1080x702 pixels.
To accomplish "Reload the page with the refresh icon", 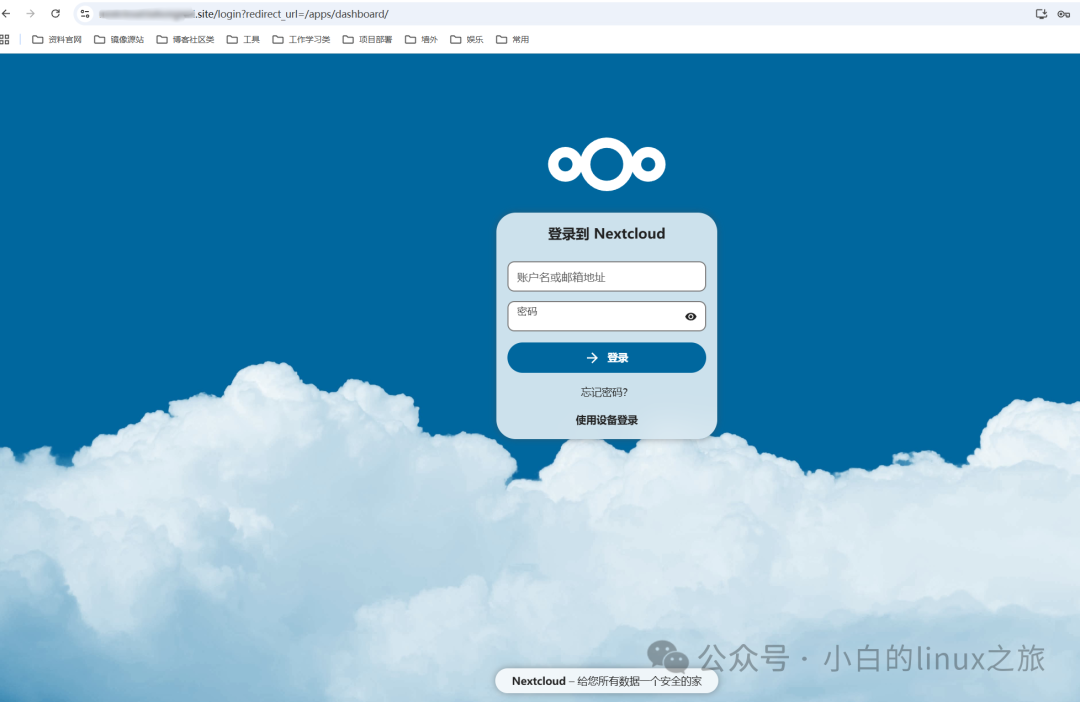I will click(56, 14).
